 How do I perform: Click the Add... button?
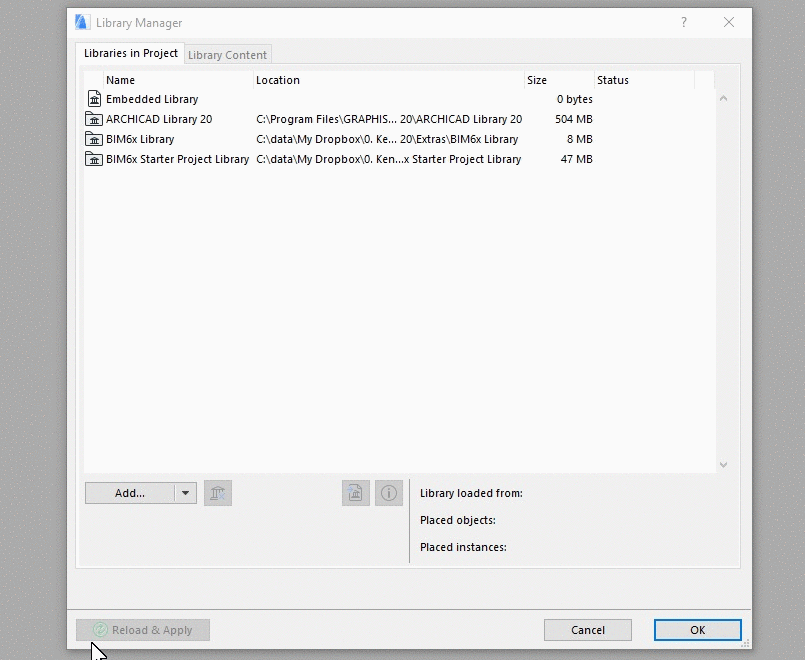(130, 493)
